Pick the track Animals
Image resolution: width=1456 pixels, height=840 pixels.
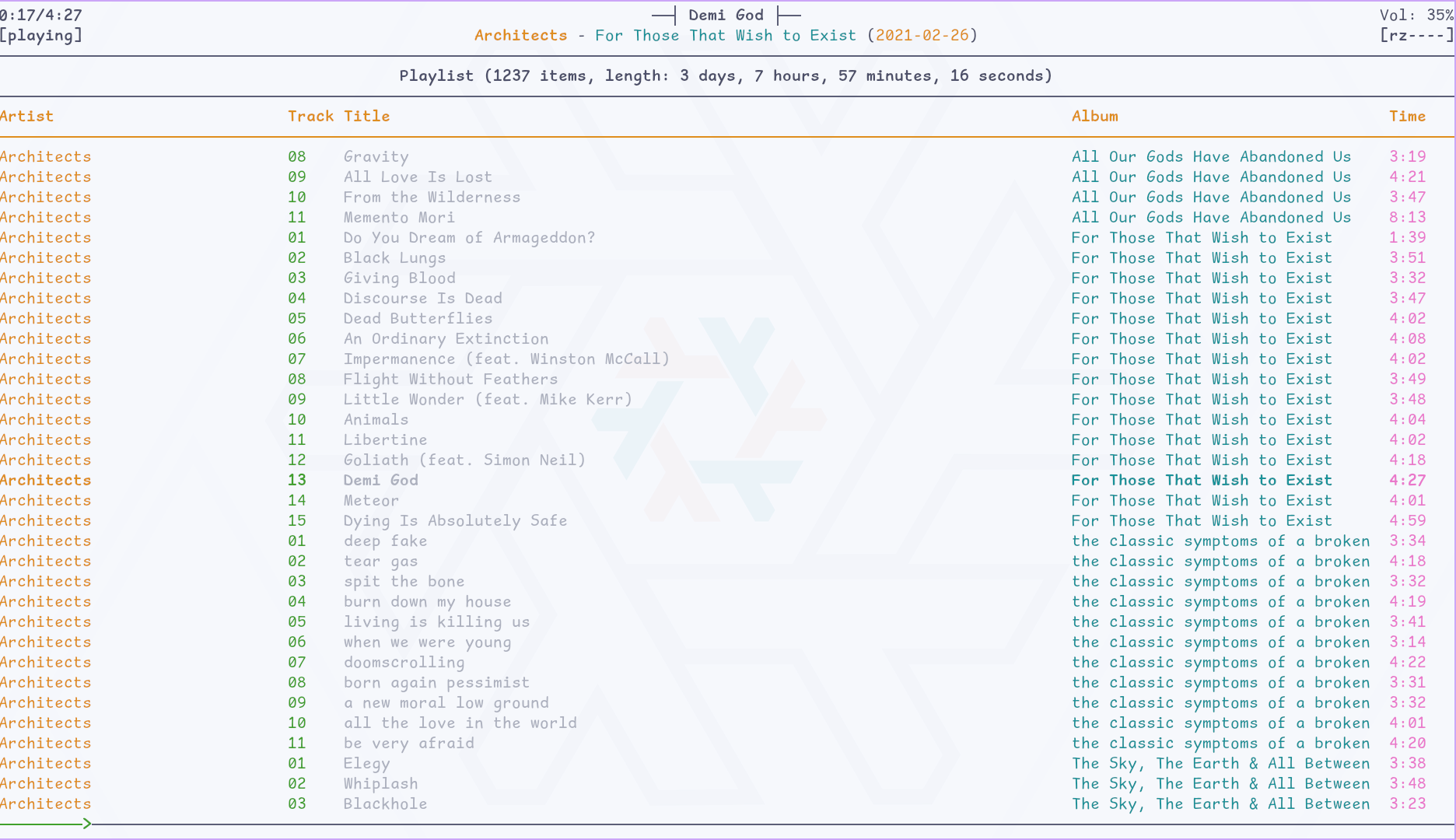point(376,419)
